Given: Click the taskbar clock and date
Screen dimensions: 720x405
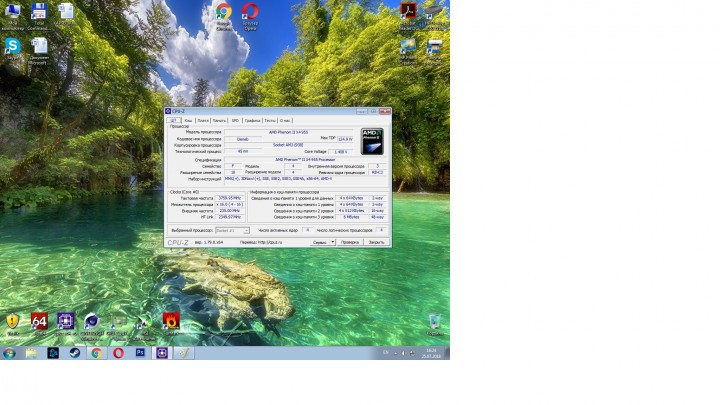Looking at the screenshot, I should [x=431, y=353].
